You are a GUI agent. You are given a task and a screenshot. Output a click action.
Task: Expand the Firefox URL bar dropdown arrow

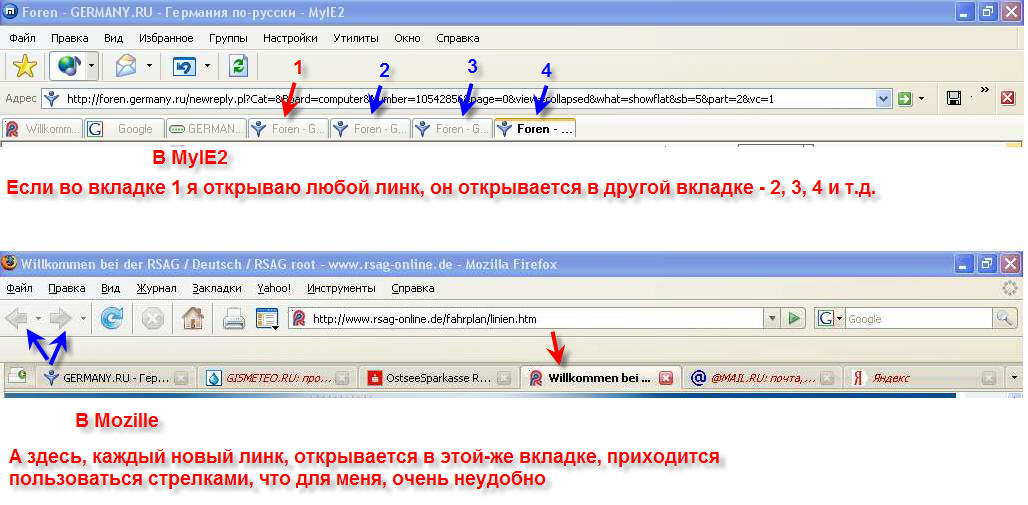pyautogui.click(x=773, y=319)
